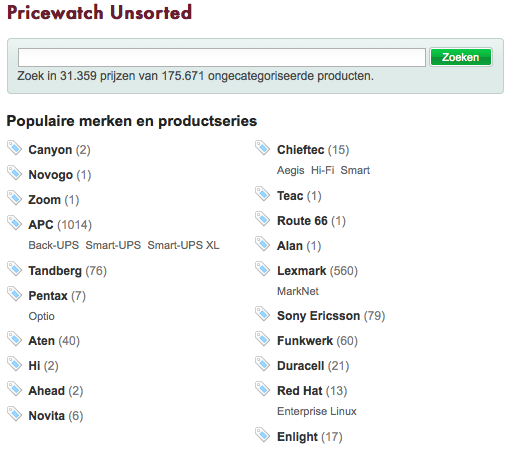
Task: Click the Pricewatch Unsorted page title
Action: [99, 13]
